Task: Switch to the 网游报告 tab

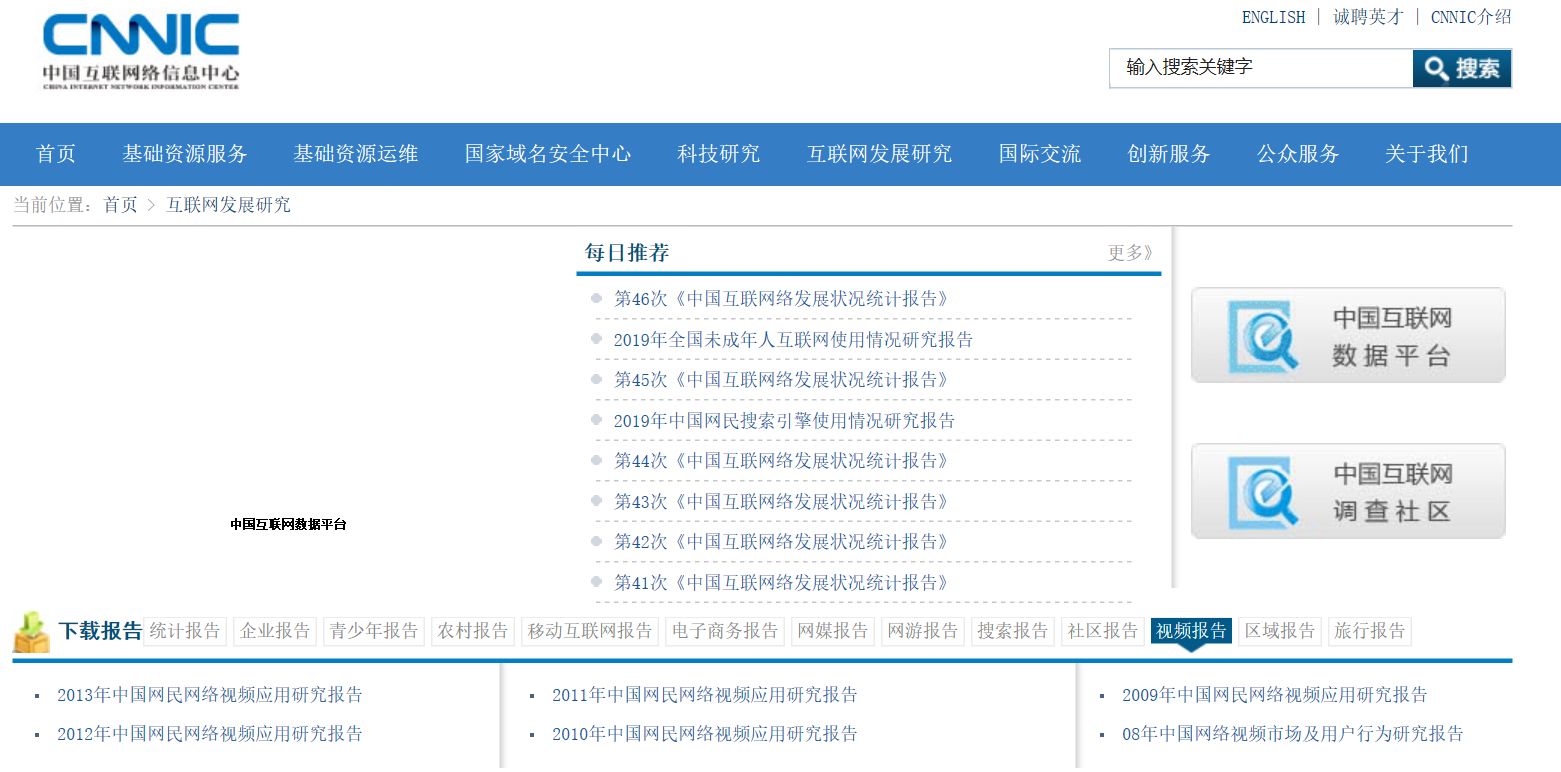Action: 923,631
